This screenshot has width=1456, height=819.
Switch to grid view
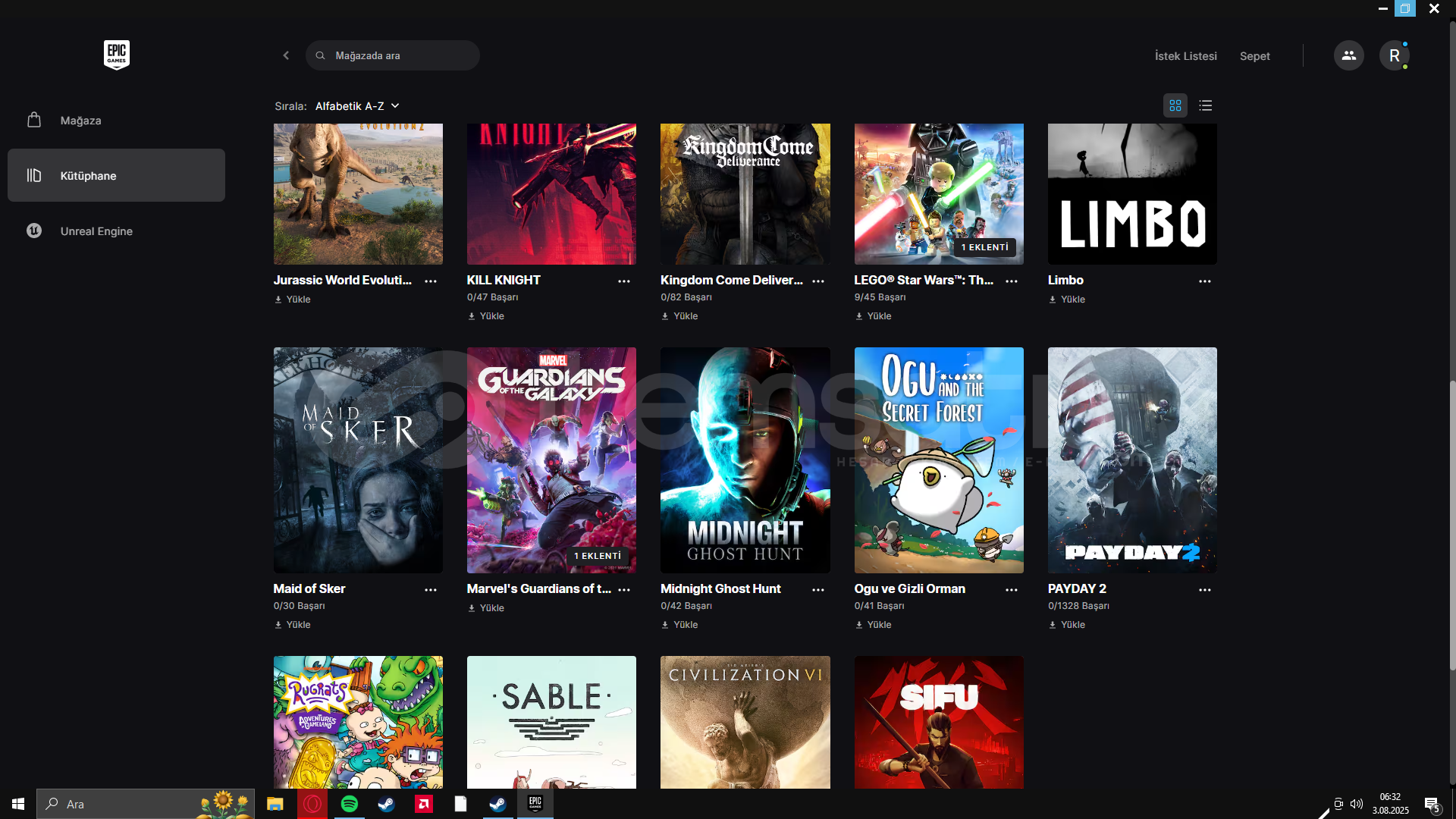point(1175,105)
